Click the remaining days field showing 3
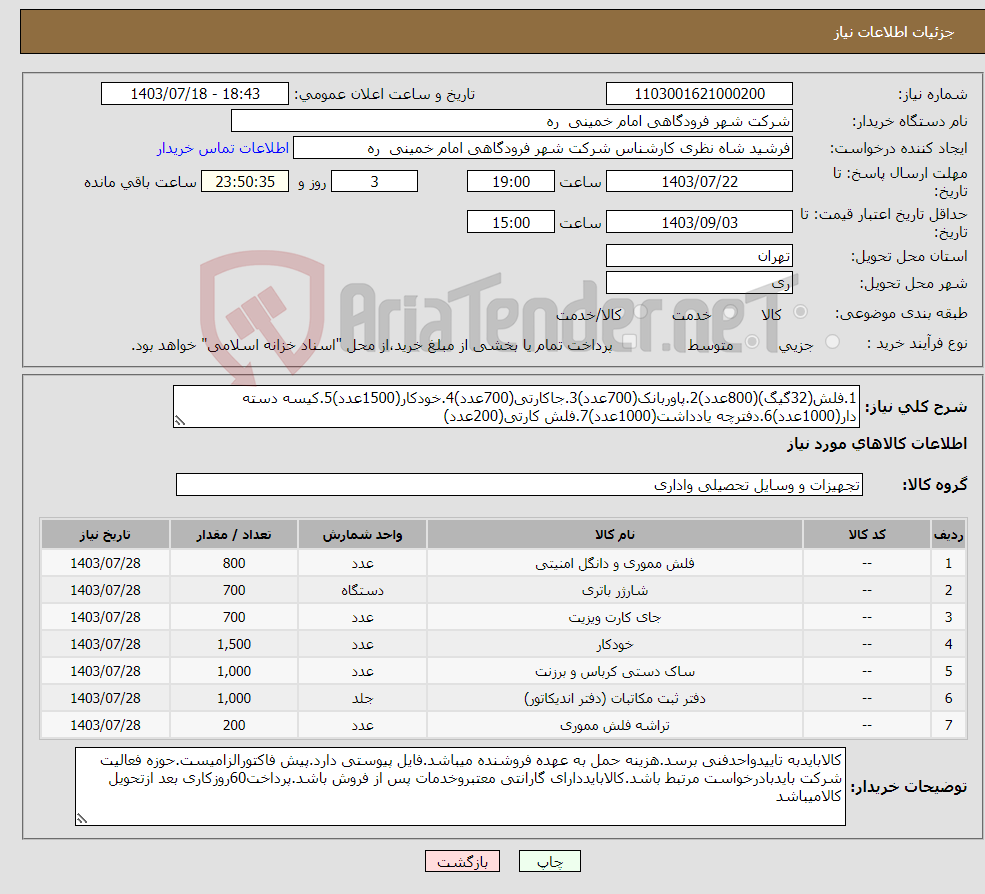Image resolution: width=985 pixels, height=894 pixels. pyautogui.click(x=374, y=182)
